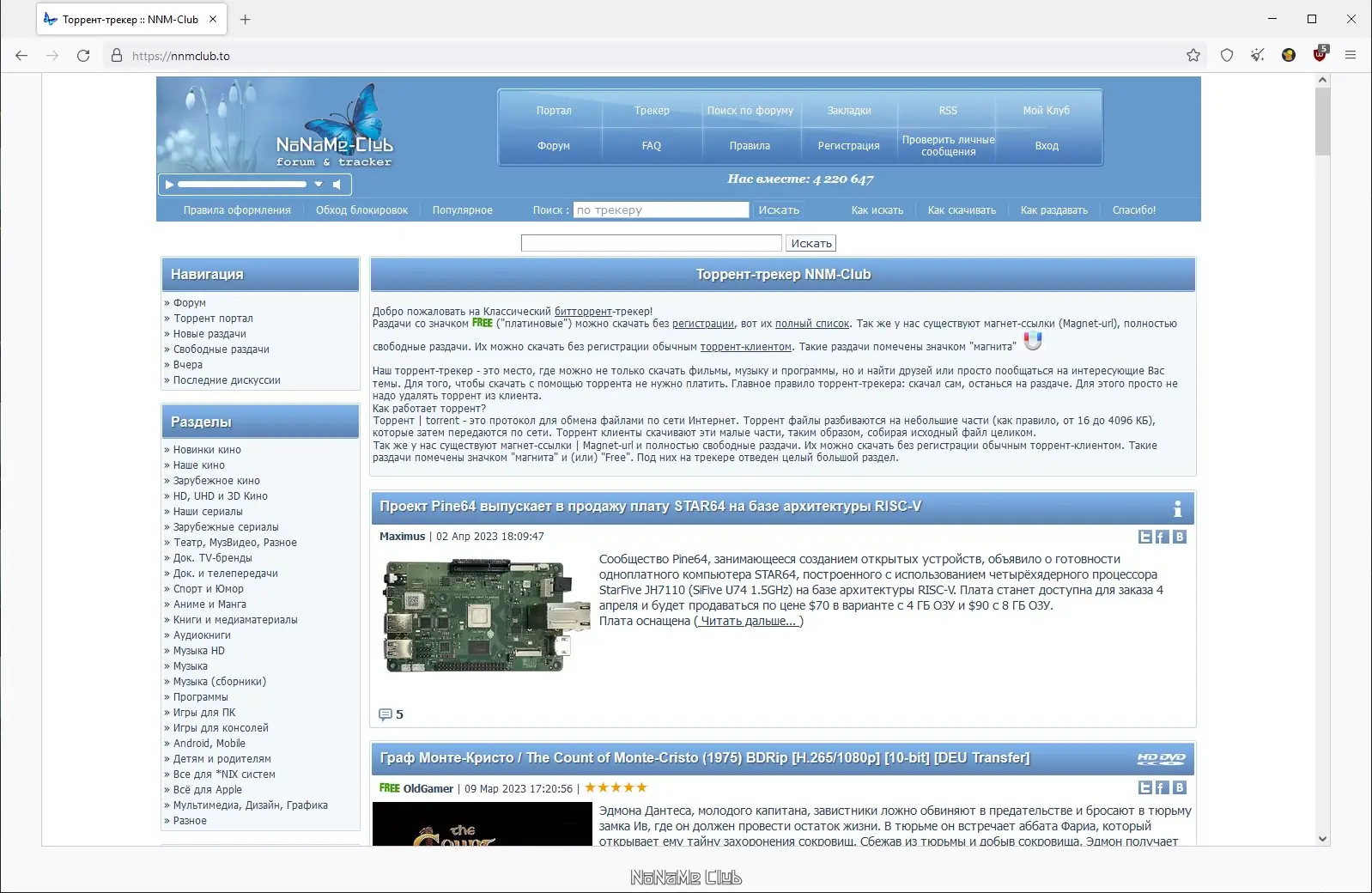Click the broom cleaner extension icon
The height and width of the screenshot is (893, 1372).
point(1258,56)
